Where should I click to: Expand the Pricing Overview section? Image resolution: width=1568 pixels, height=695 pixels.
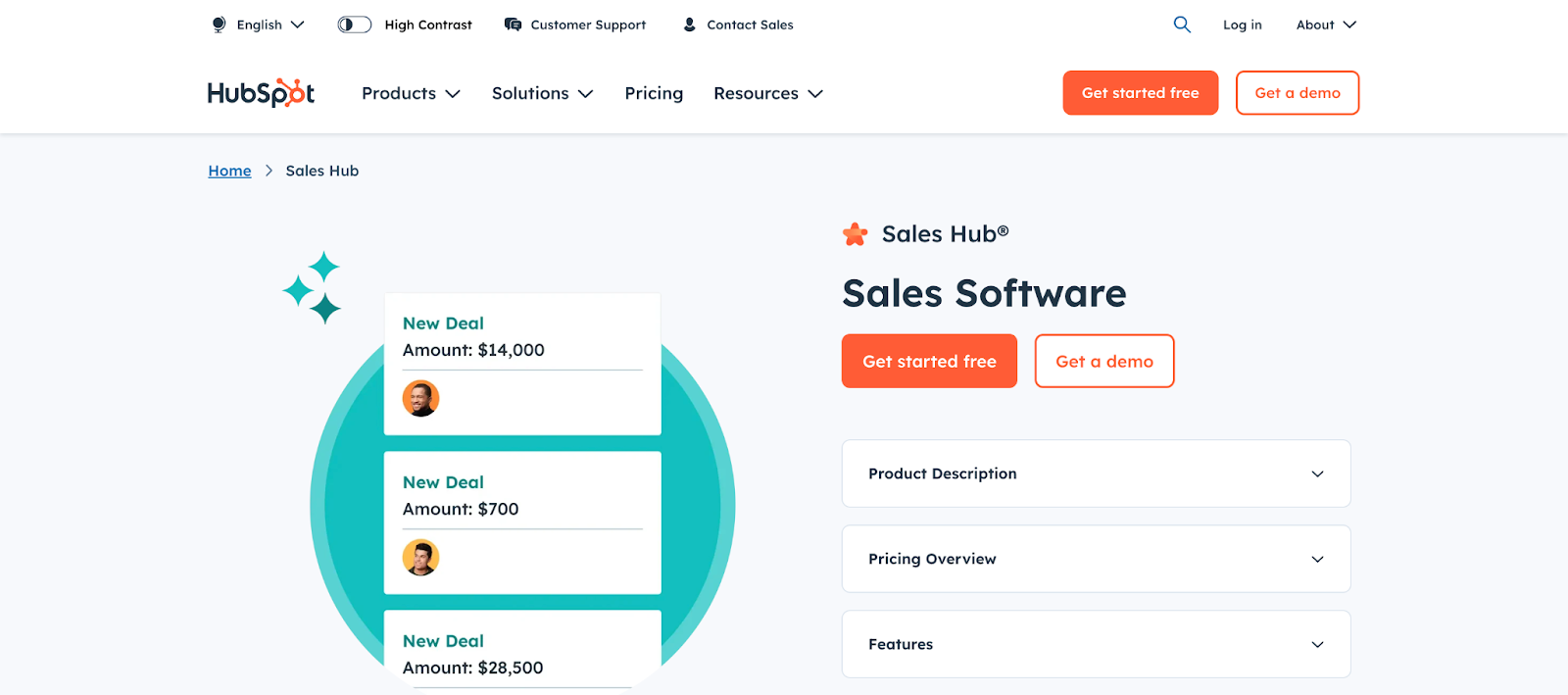pos(1096,559)
